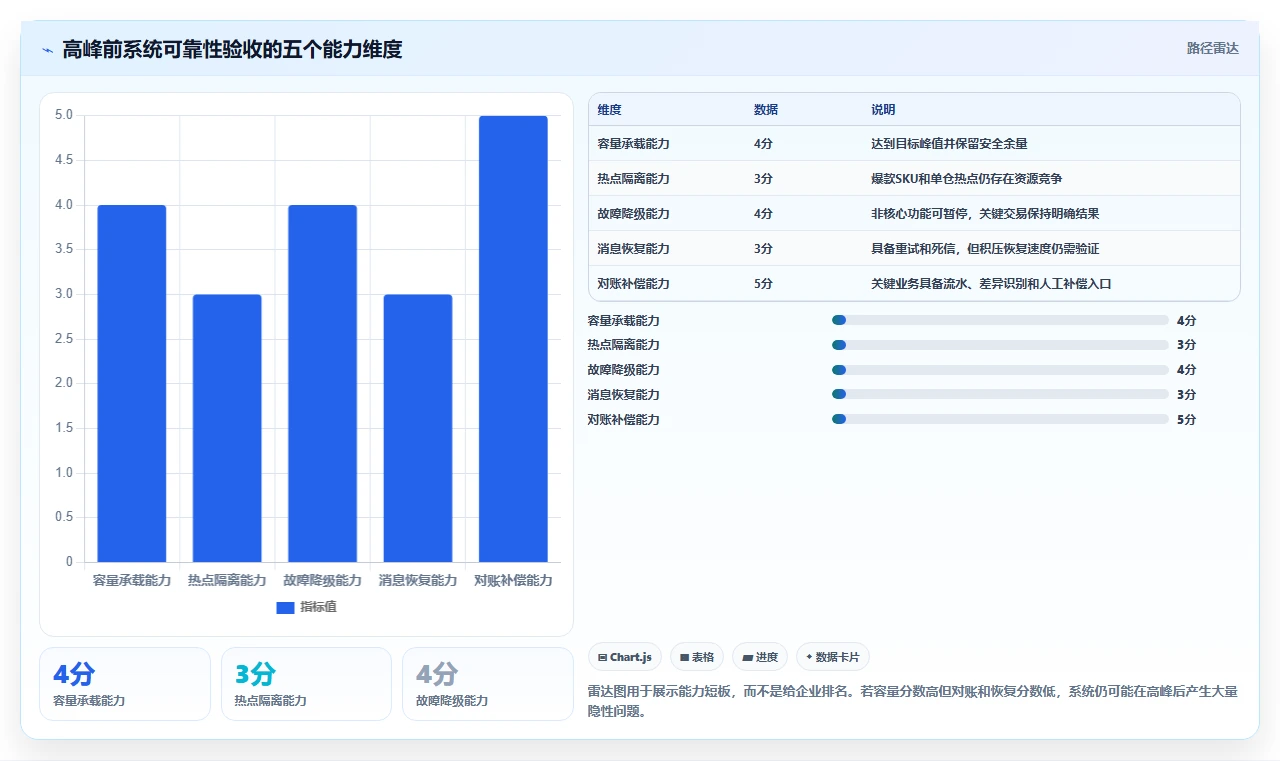Screen dimensions: 1280x761
Task: Click the x-axis label 容量承载能力 under the chart
Action: (x=132, y=580)
